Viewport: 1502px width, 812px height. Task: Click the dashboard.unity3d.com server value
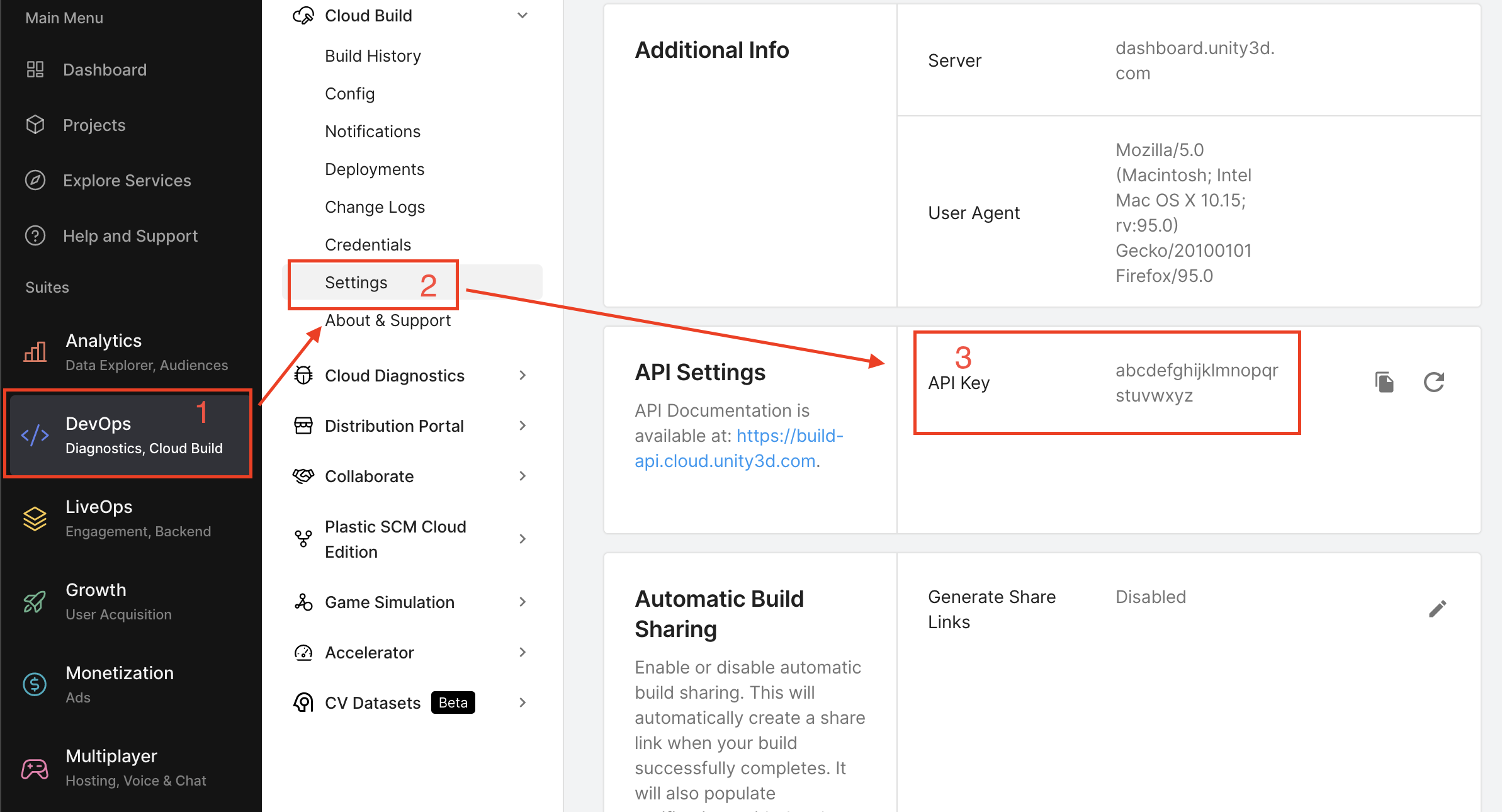coord(1195,60)
